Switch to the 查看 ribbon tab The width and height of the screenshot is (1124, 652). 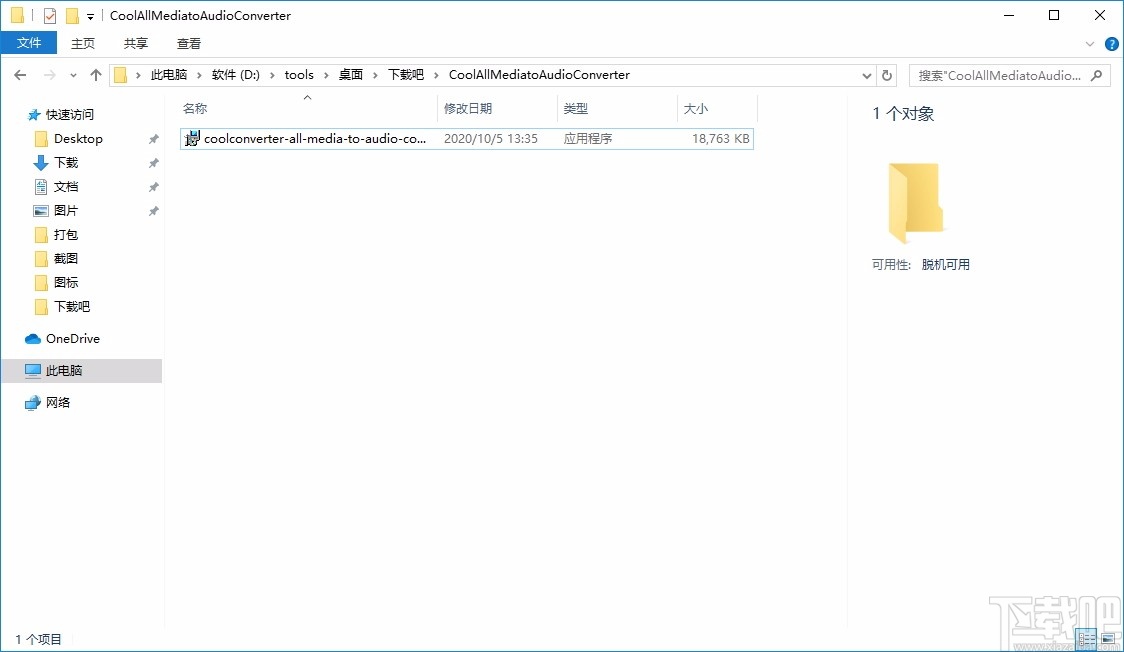(x=189, y=43)
